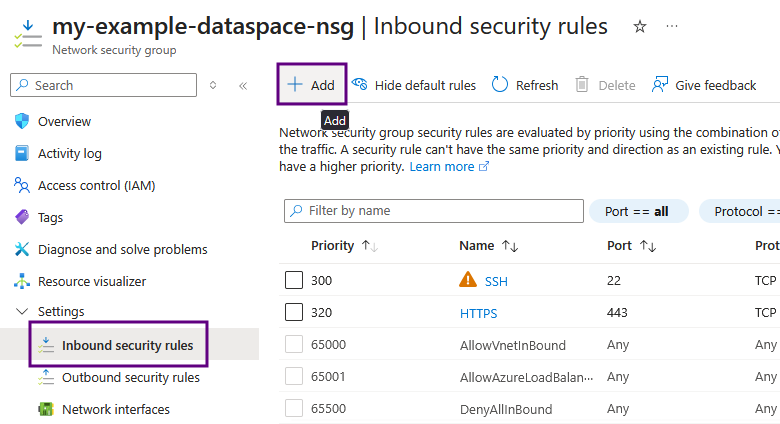Open the ellipsis more options menu
780x424 pixels.
[x=672, y=26]
